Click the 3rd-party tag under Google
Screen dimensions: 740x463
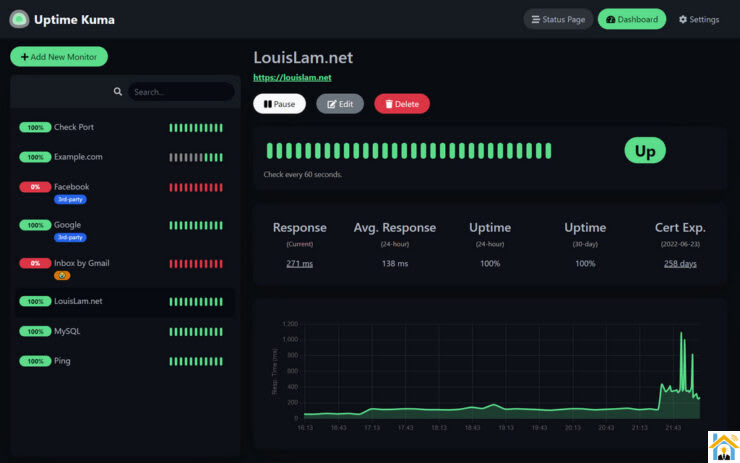point(70,237)
